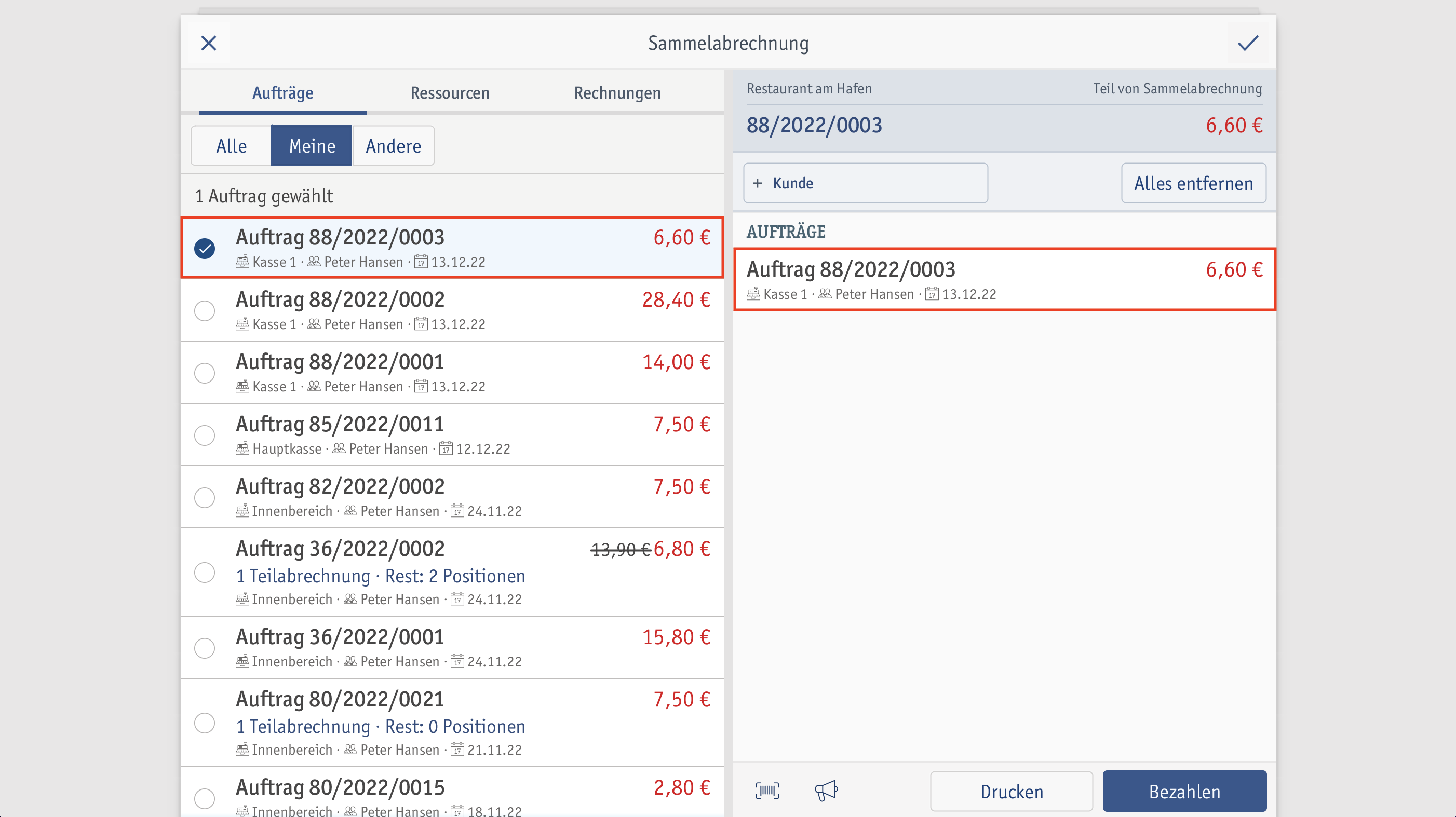Click the plus icon beside Kunde
Image resolution: width=1456 pixels, height=817 pixels.
click(x=758, y=183)
